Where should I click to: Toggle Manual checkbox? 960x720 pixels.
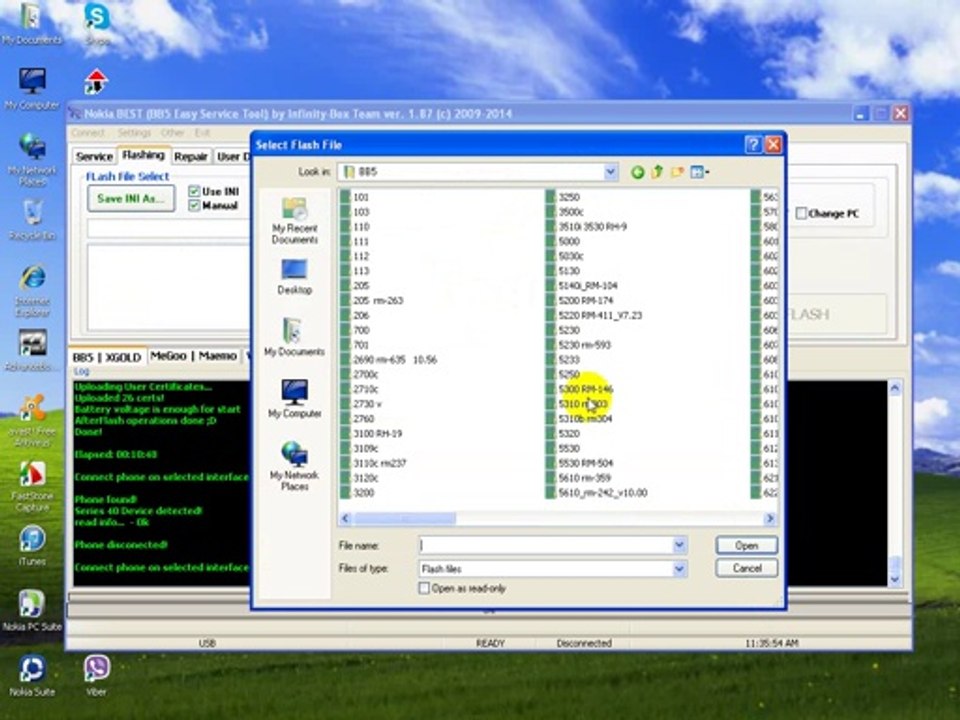click(195, 206)
